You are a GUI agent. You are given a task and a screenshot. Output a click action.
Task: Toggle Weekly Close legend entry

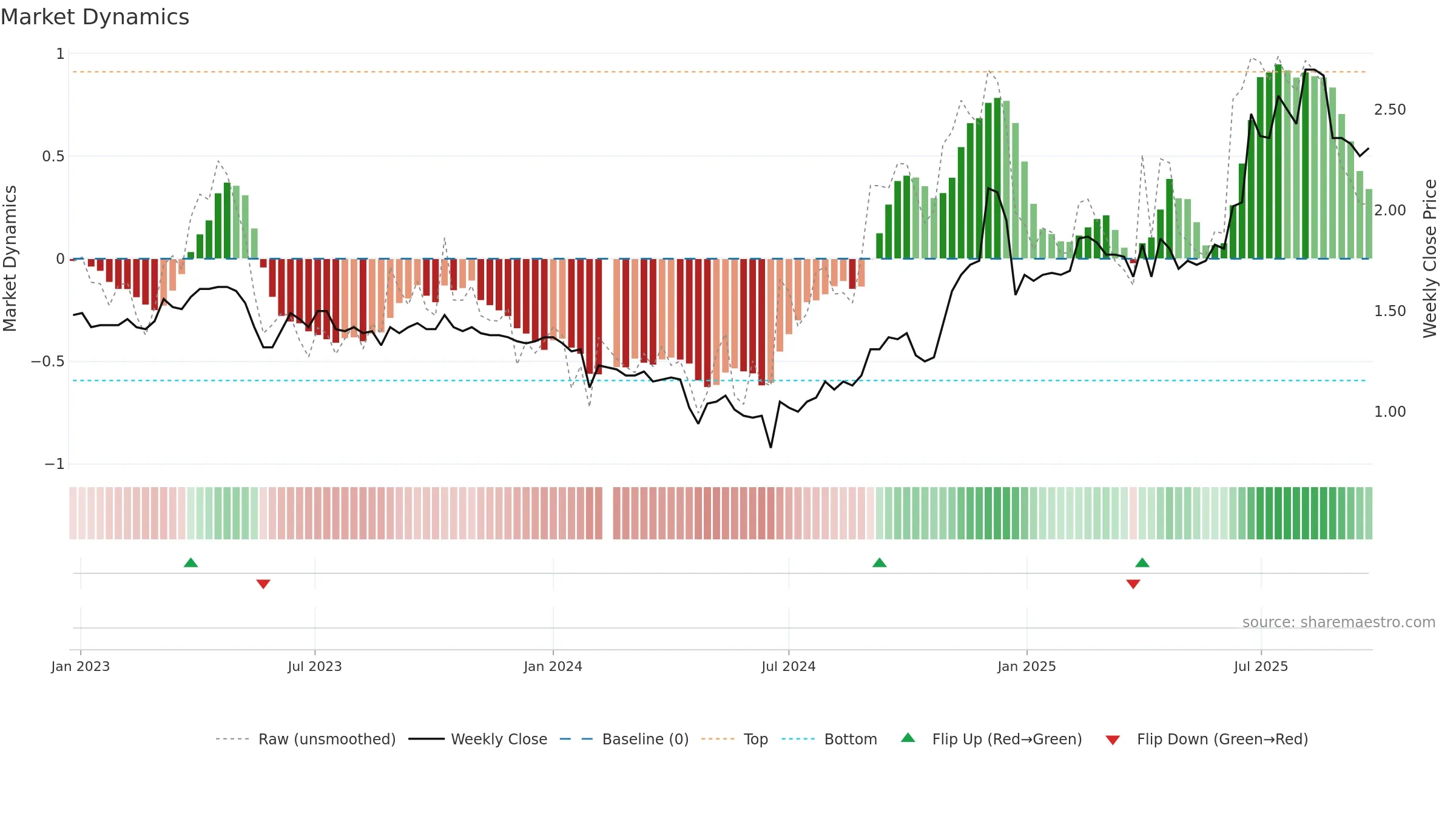click(x=478, y=739)
